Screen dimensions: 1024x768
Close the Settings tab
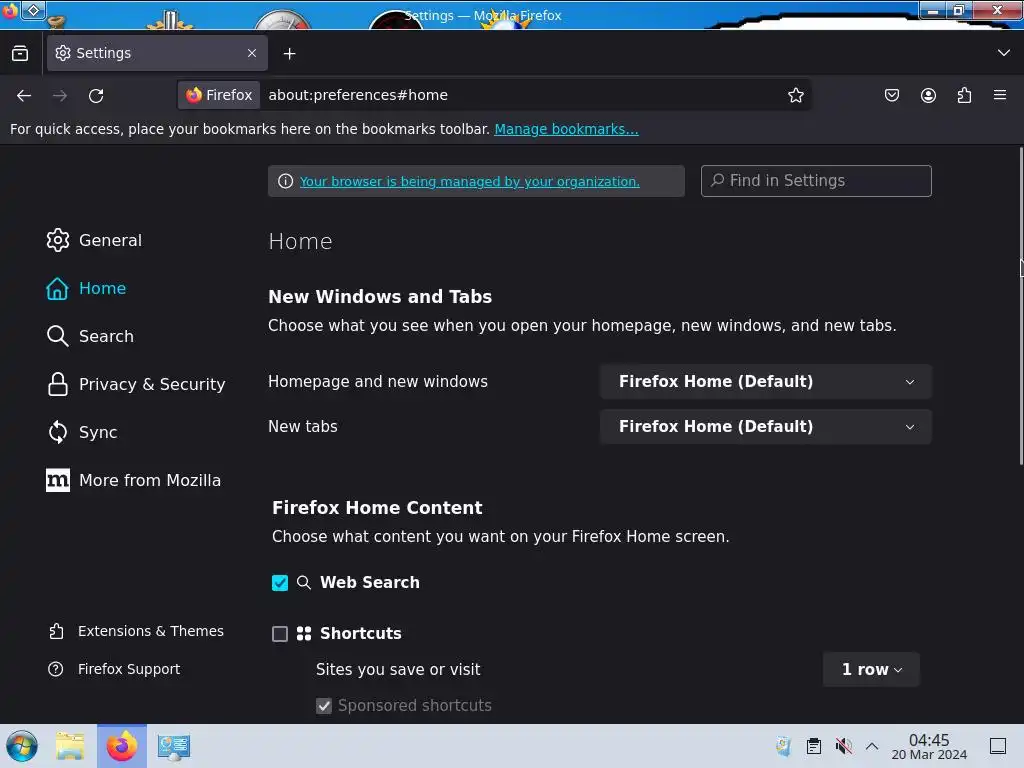coord(252,53)
